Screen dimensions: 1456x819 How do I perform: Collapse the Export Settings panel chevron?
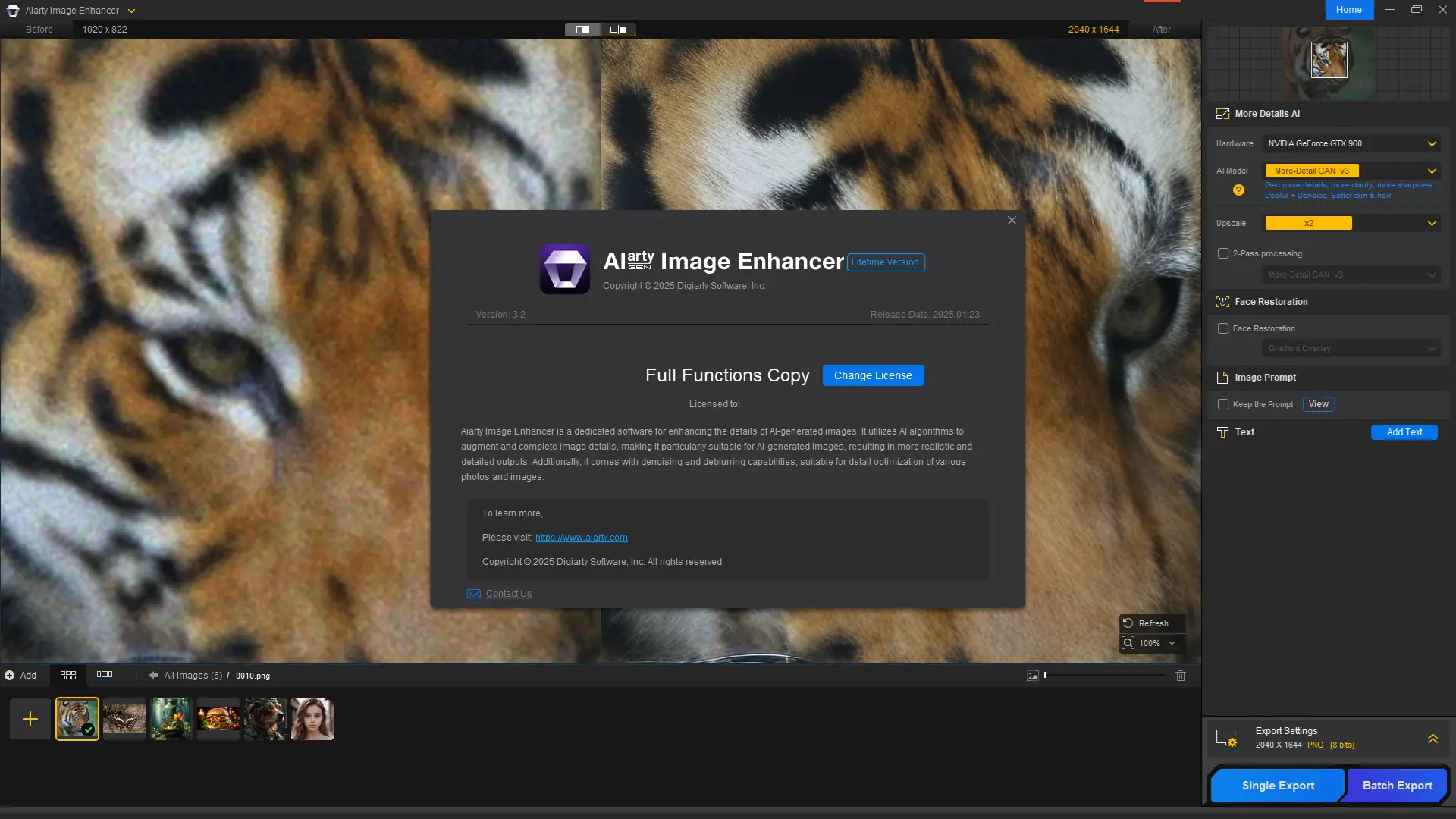[1432, 738]
